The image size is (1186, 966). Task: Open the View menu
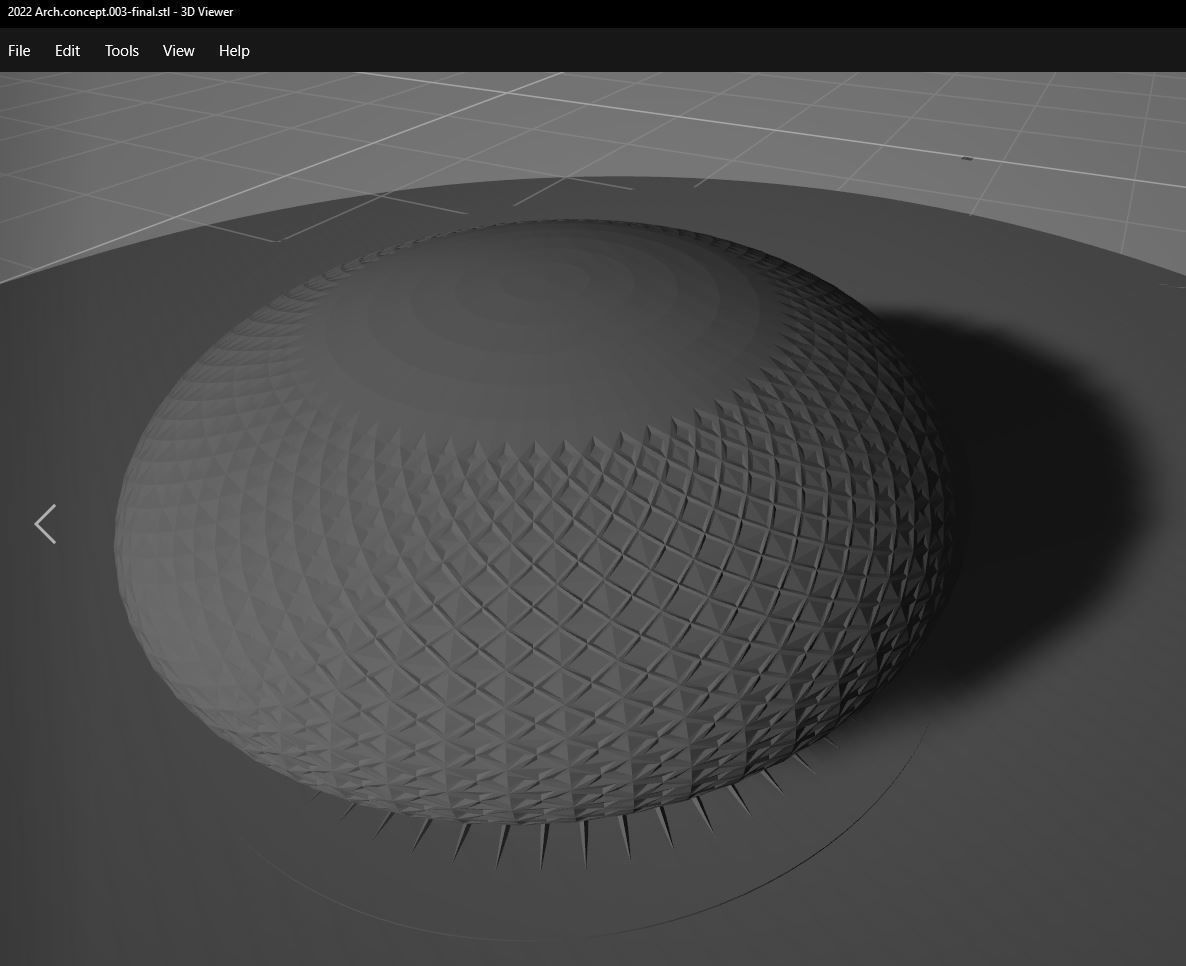[179, 51]
